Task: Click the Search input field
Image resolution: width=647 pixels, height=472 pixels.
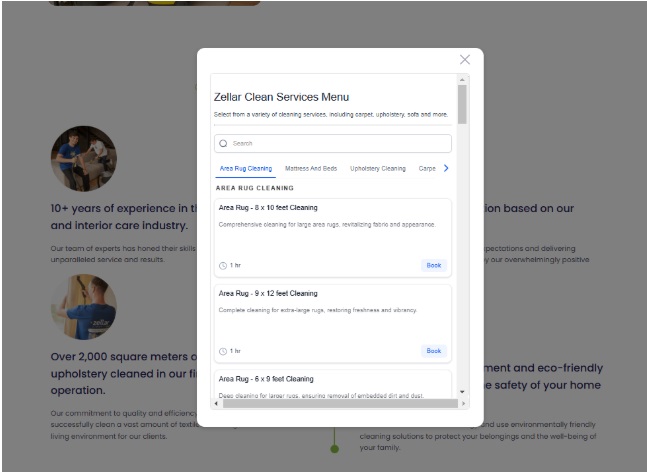Action: tap(333, 144)
